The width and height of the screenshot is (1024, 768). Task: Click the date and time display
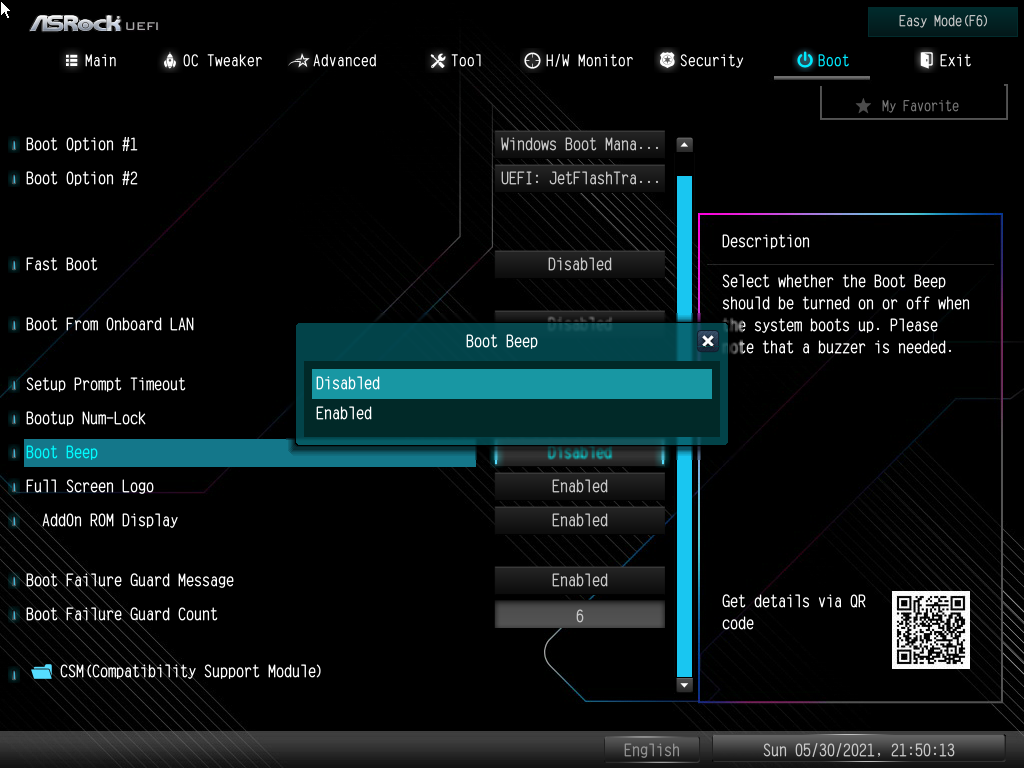tap(858, 750)
